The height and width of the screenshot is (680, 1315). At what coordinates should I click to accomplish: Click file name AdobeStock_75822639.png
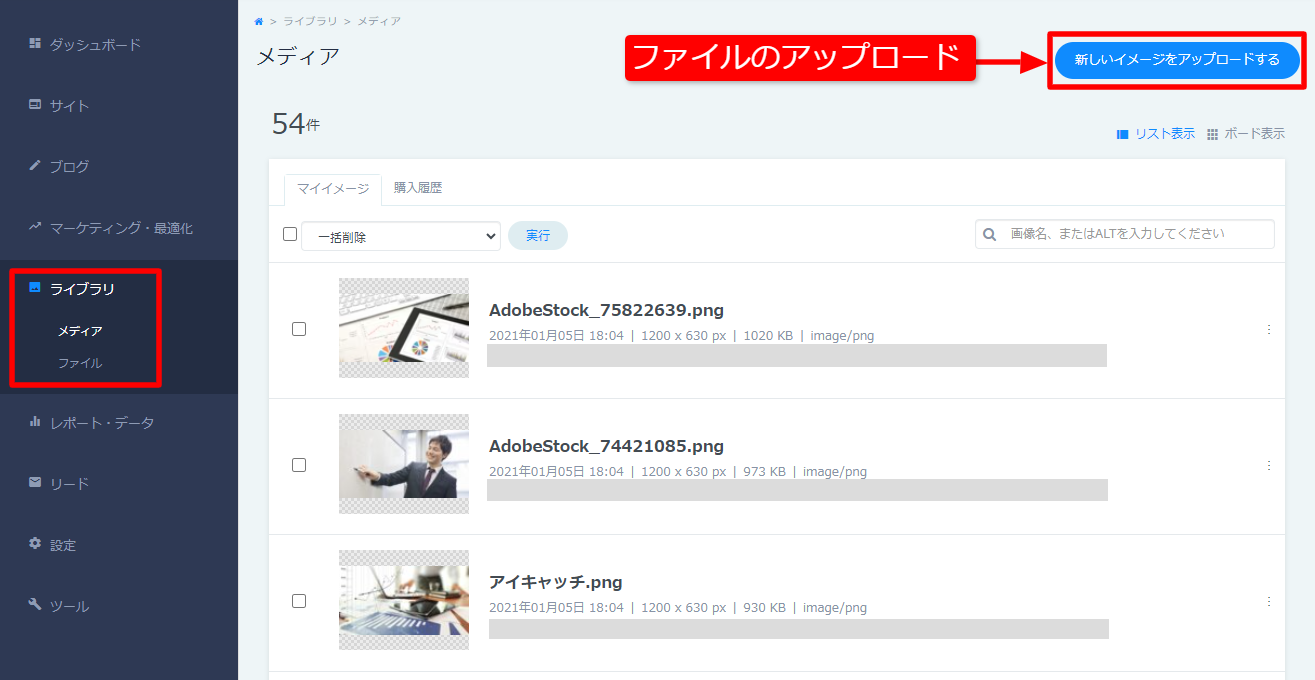pos(606,310)
